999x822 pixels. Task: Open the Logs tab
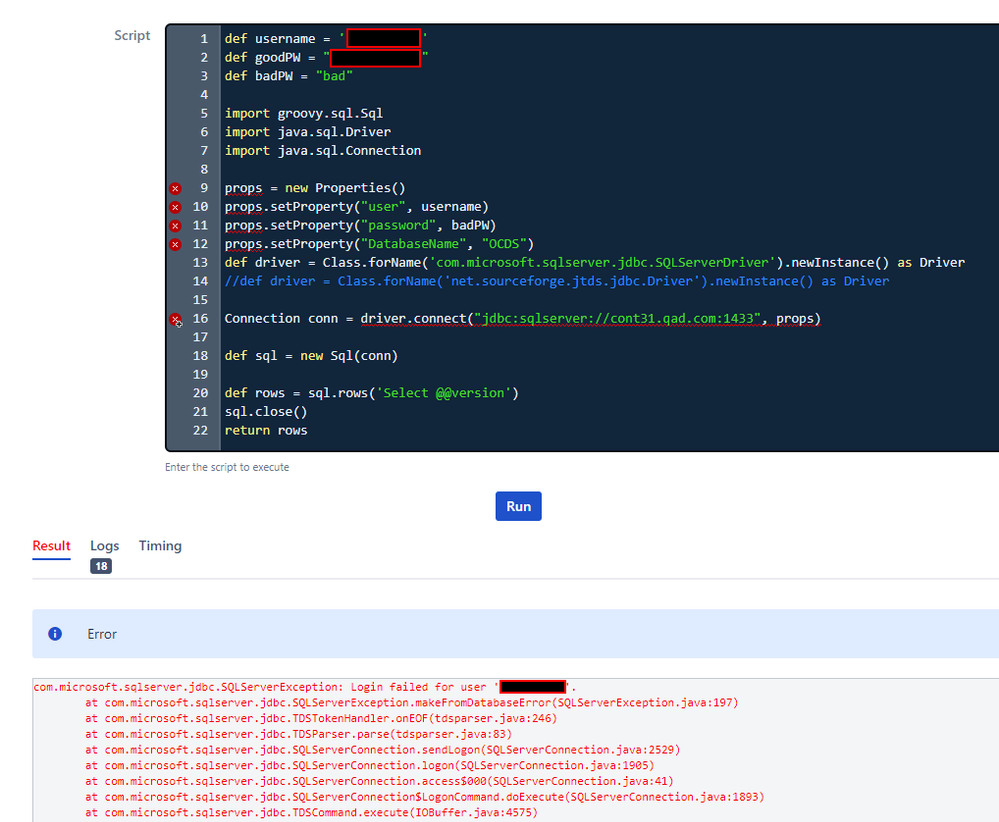click(104, 546)
